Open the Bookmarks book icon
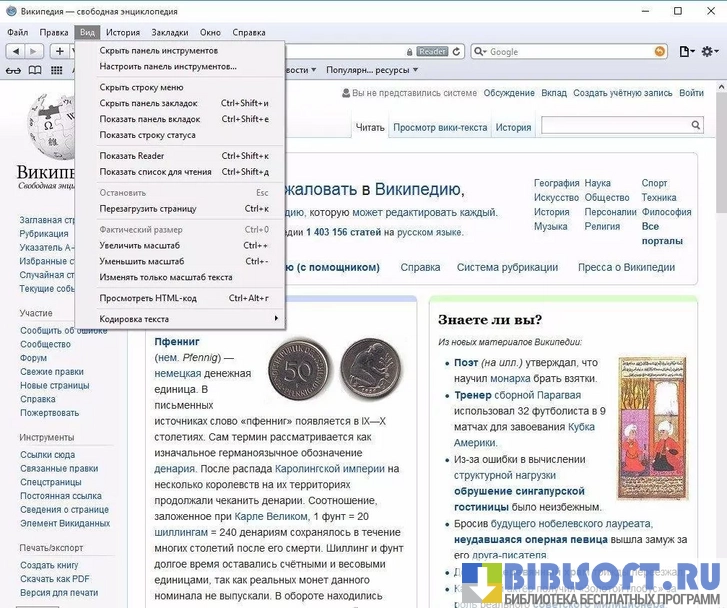Viewport: 727px width, 608px height. pos(36,70)
